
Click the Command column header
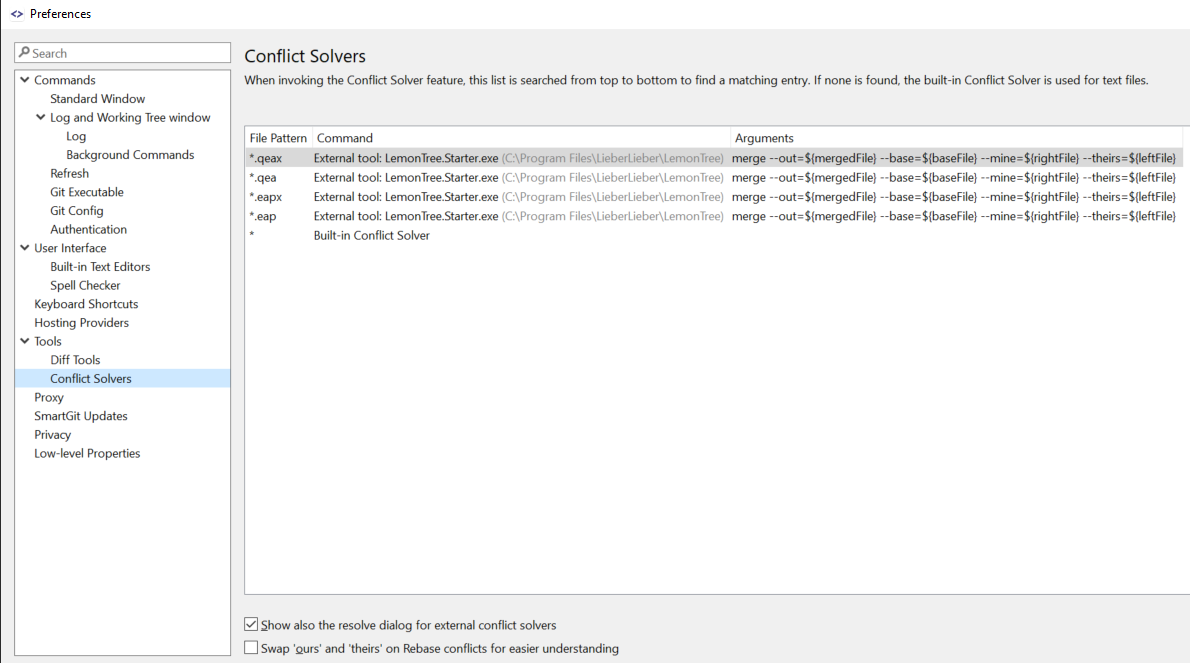point(521,137)
